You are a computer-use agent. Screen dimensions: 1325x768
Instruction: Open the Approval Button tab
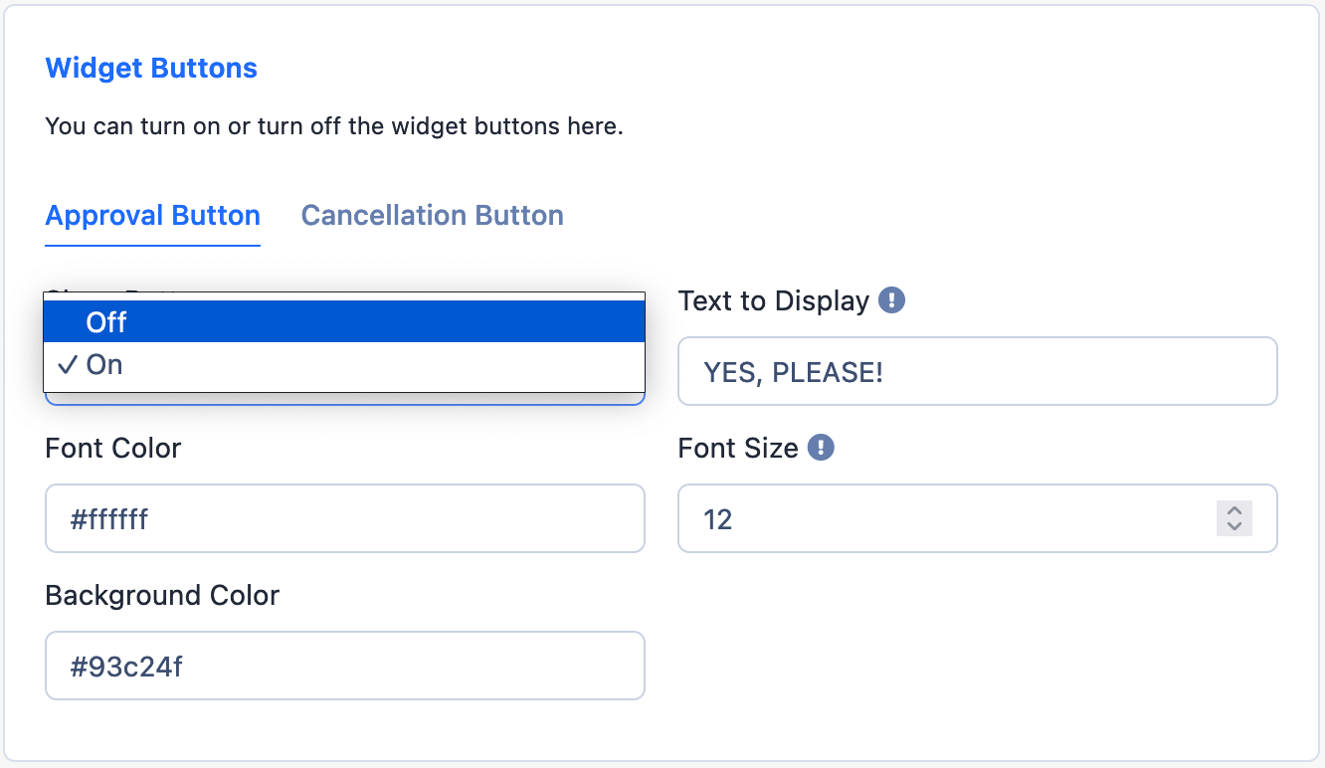click(153, 215)
